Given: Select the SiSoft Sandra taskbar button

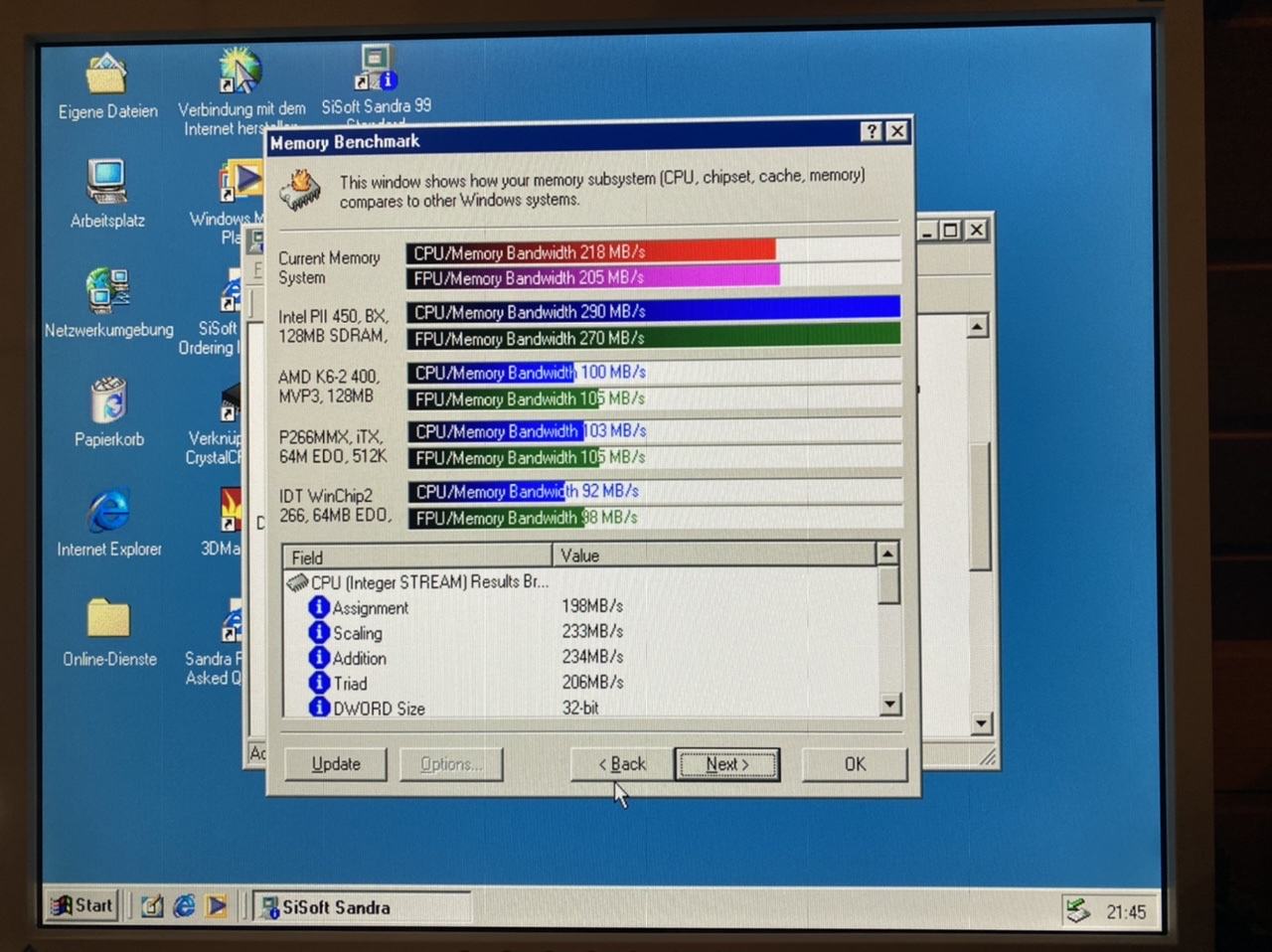Looking at the screenshot, I should click(x=362, y=907).
